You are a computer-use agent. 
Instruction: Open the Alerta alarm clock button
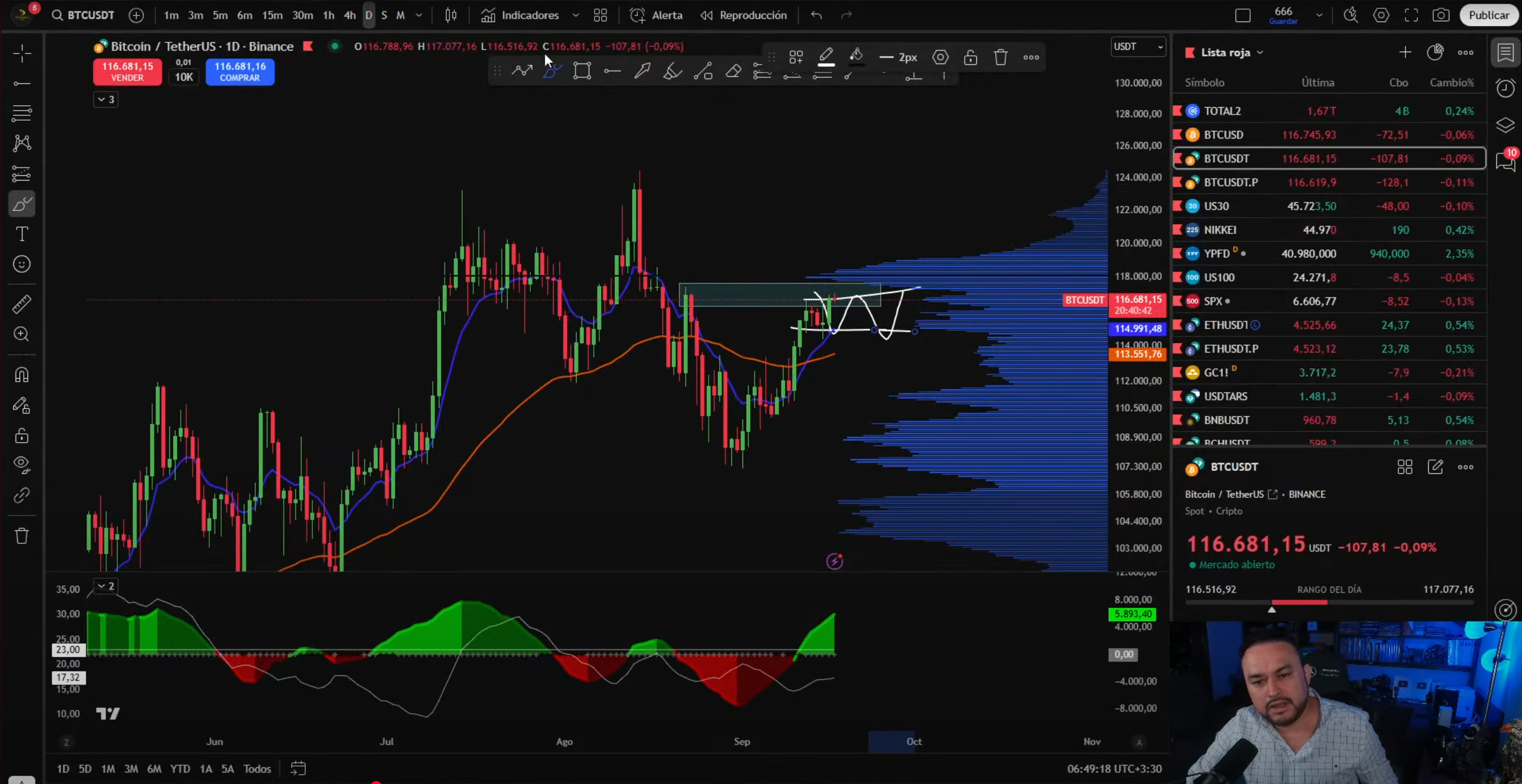tap(656, 15)
